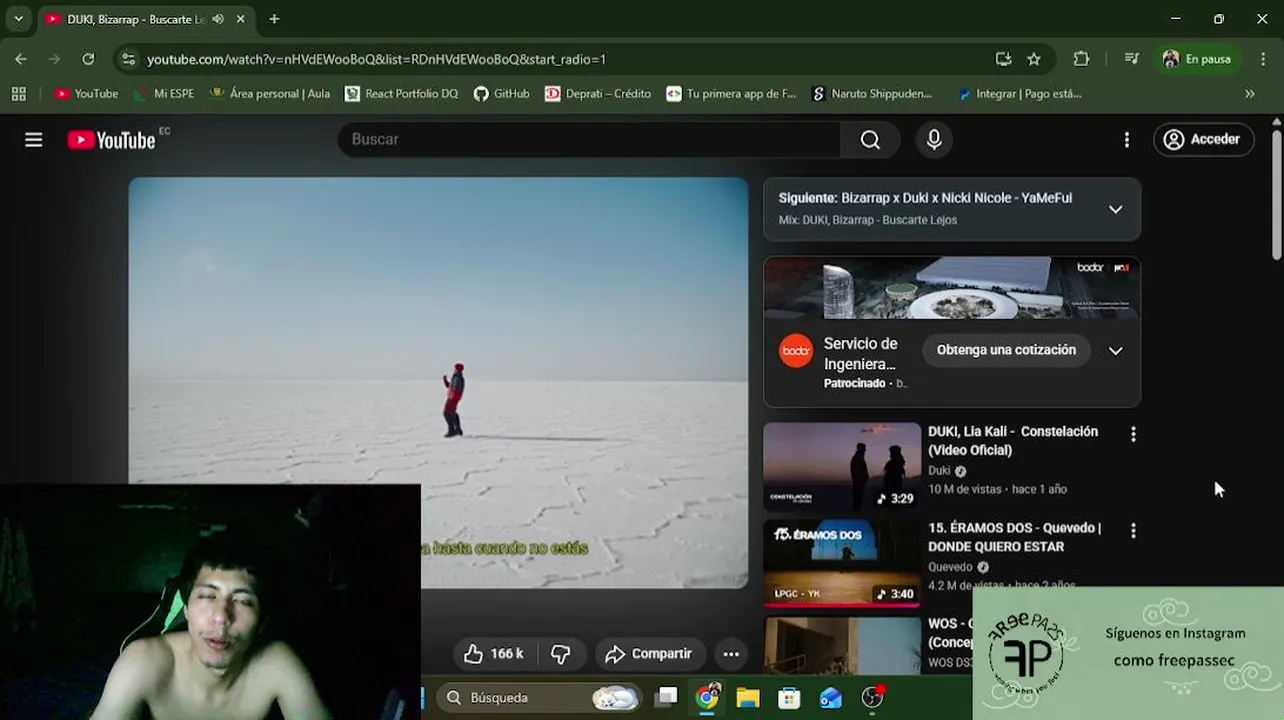
Task: Open apps grid in bookmarks bar
Action: tap(18, 94)
